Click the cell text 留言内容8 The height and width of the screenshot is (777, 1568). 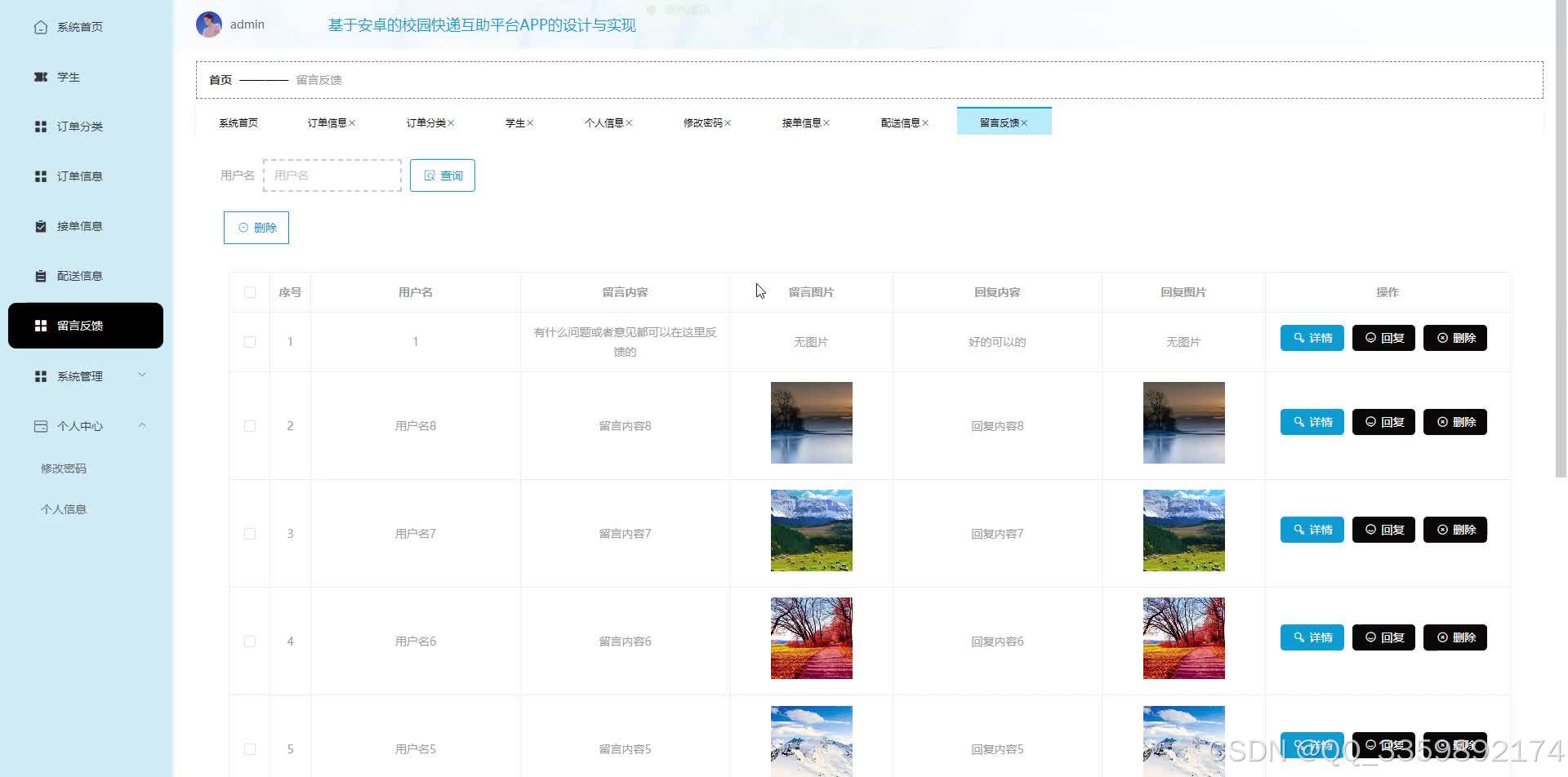[625, 426]
